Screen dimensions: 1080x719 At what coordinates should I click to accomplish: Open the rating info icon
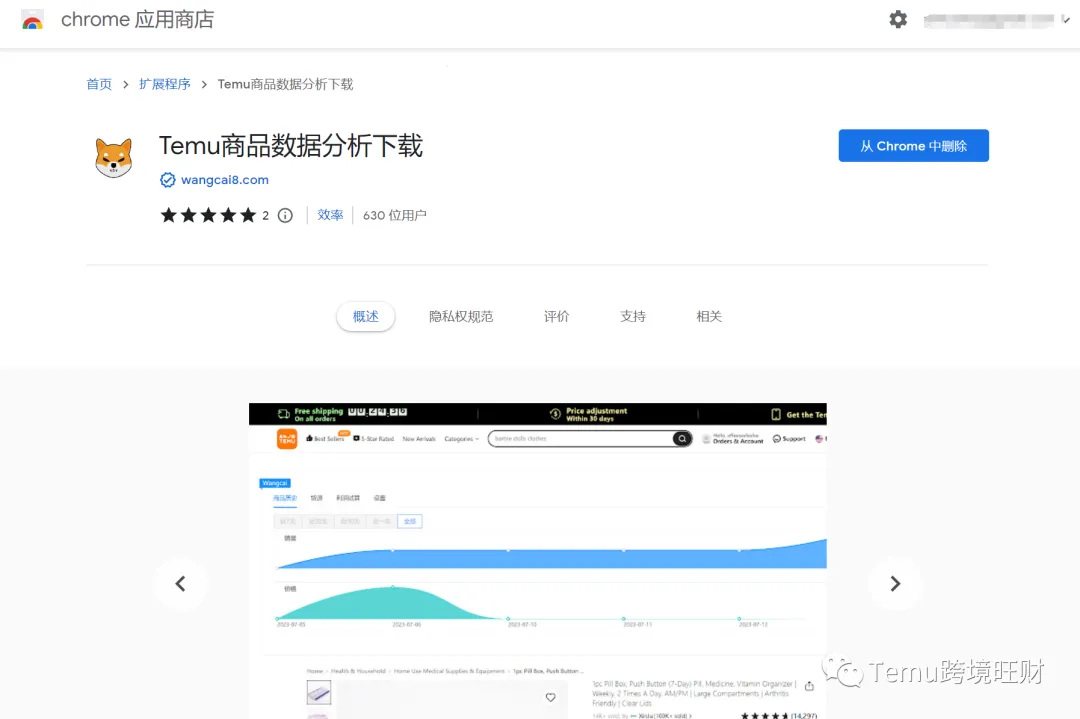pyautogui.click(x=285, y=216)
